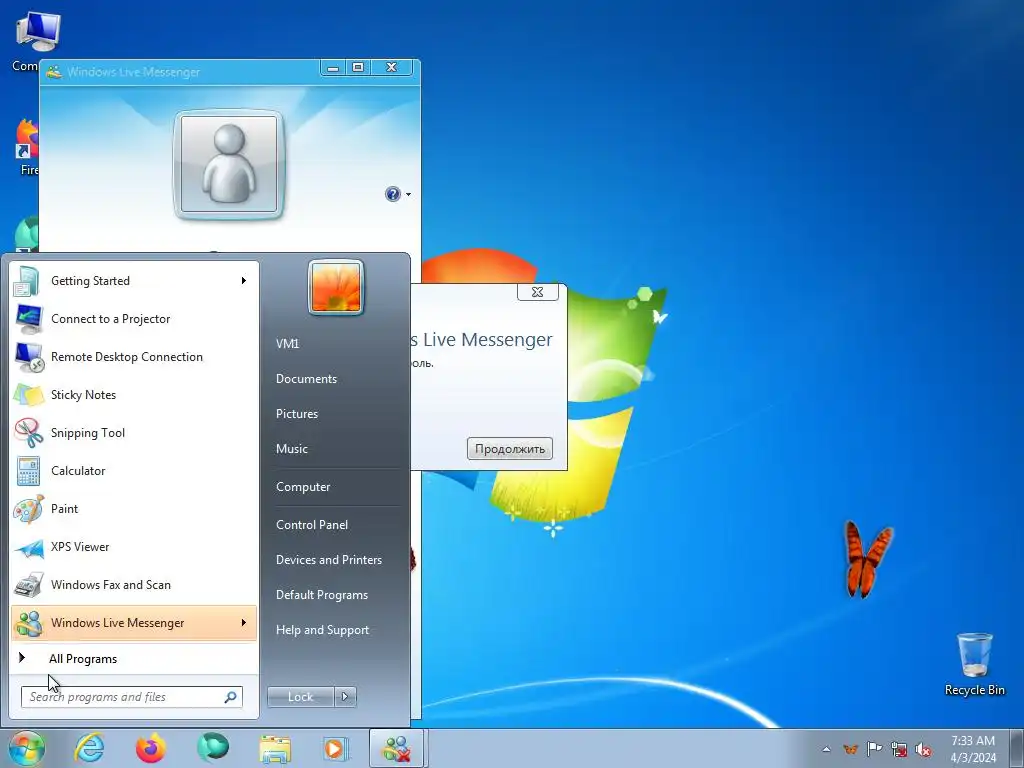Select the highlighted Windows Live Messenger entry

[x=134, y=623]
